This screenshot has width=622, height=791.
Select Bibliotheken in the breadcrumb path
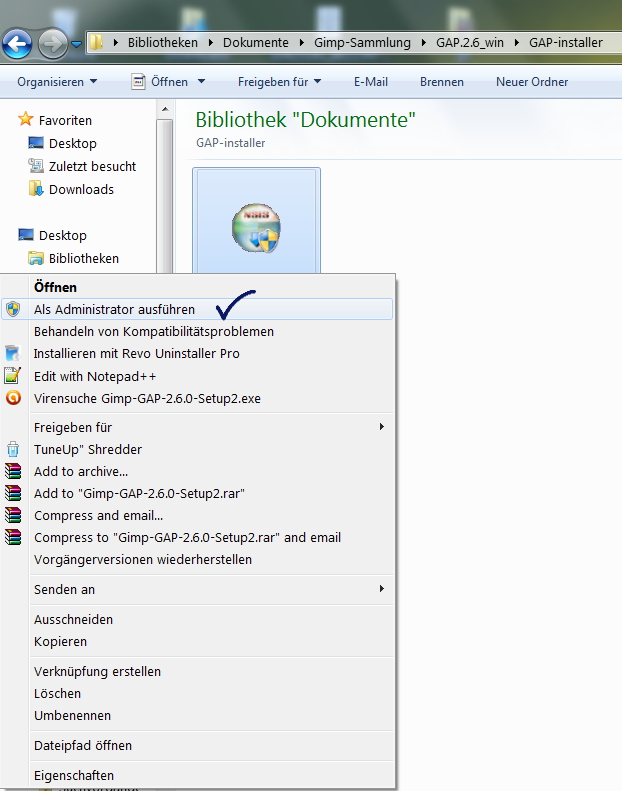[x=162, y=43]
